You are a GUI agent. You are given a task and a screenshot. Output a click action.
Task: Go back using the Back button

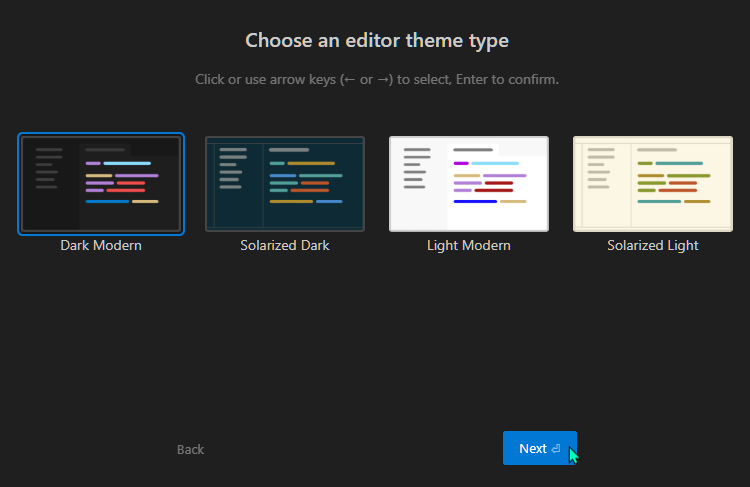[190, 449]
